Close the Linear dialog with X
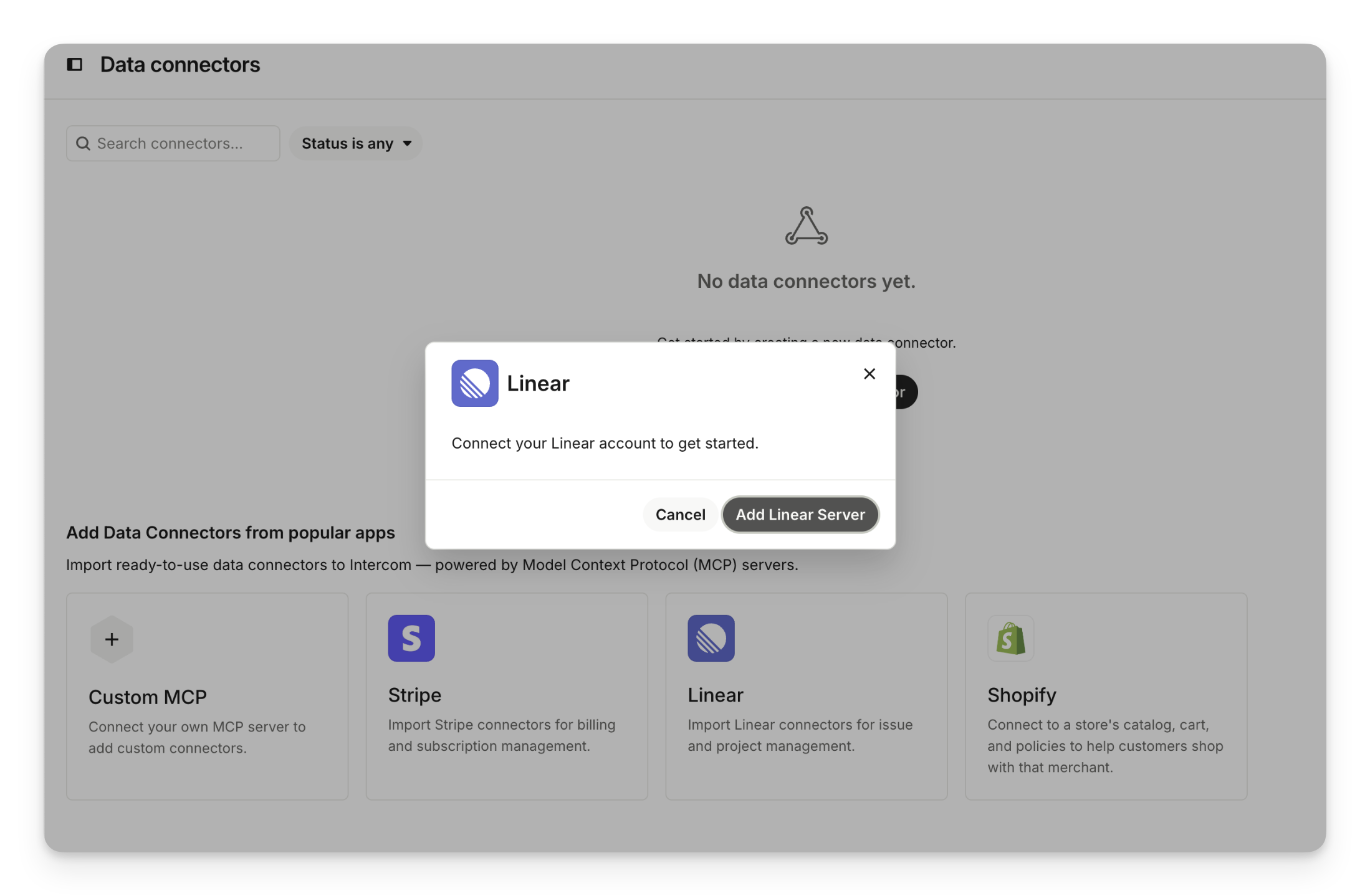 pyautogui.click(x=869, y=374)
